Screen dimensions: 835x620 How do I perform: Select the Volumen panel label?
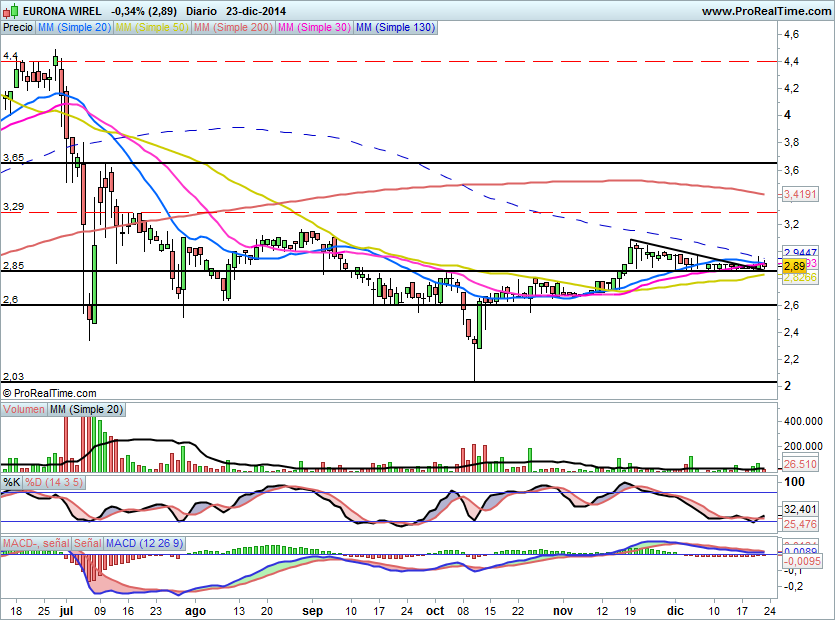[x=24, y=409]
